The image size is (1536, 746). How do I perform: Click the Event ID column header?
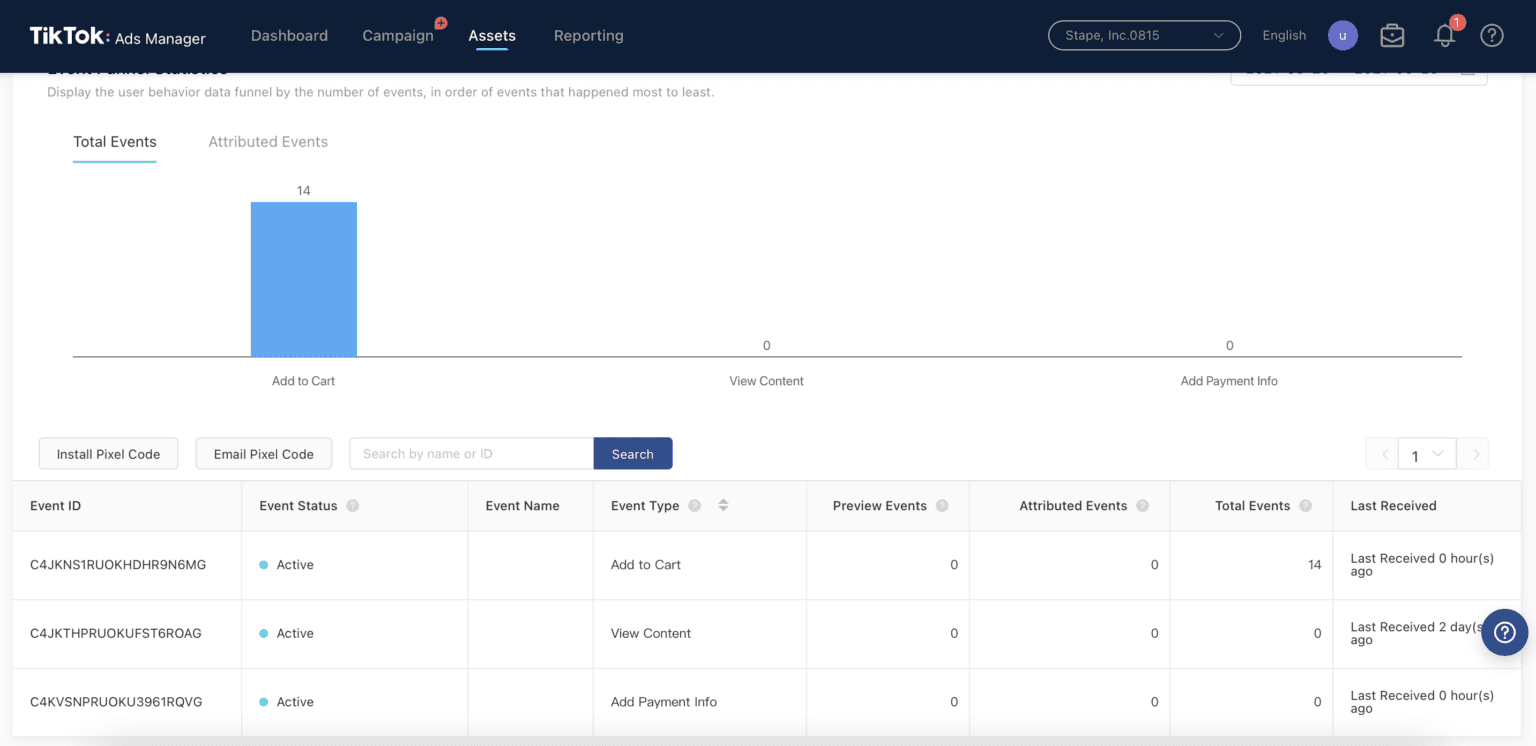tap(56, 506)
